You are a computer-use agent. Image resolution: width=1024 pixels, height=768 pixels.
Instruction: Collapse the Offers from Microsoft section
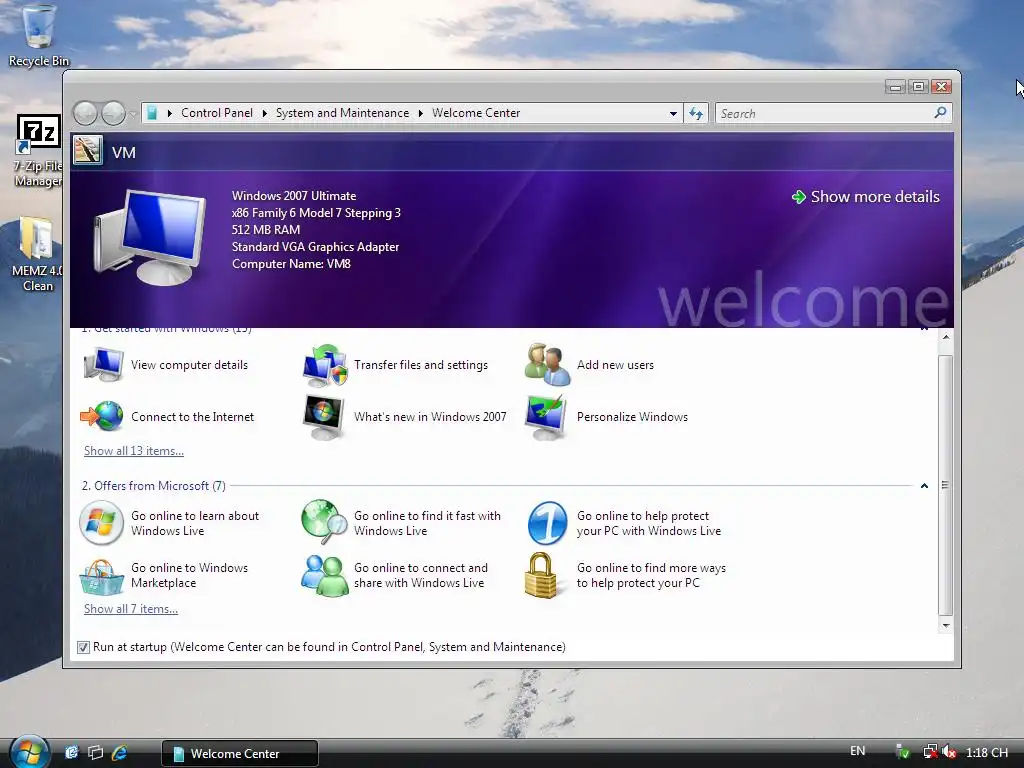tap(924, 486)
